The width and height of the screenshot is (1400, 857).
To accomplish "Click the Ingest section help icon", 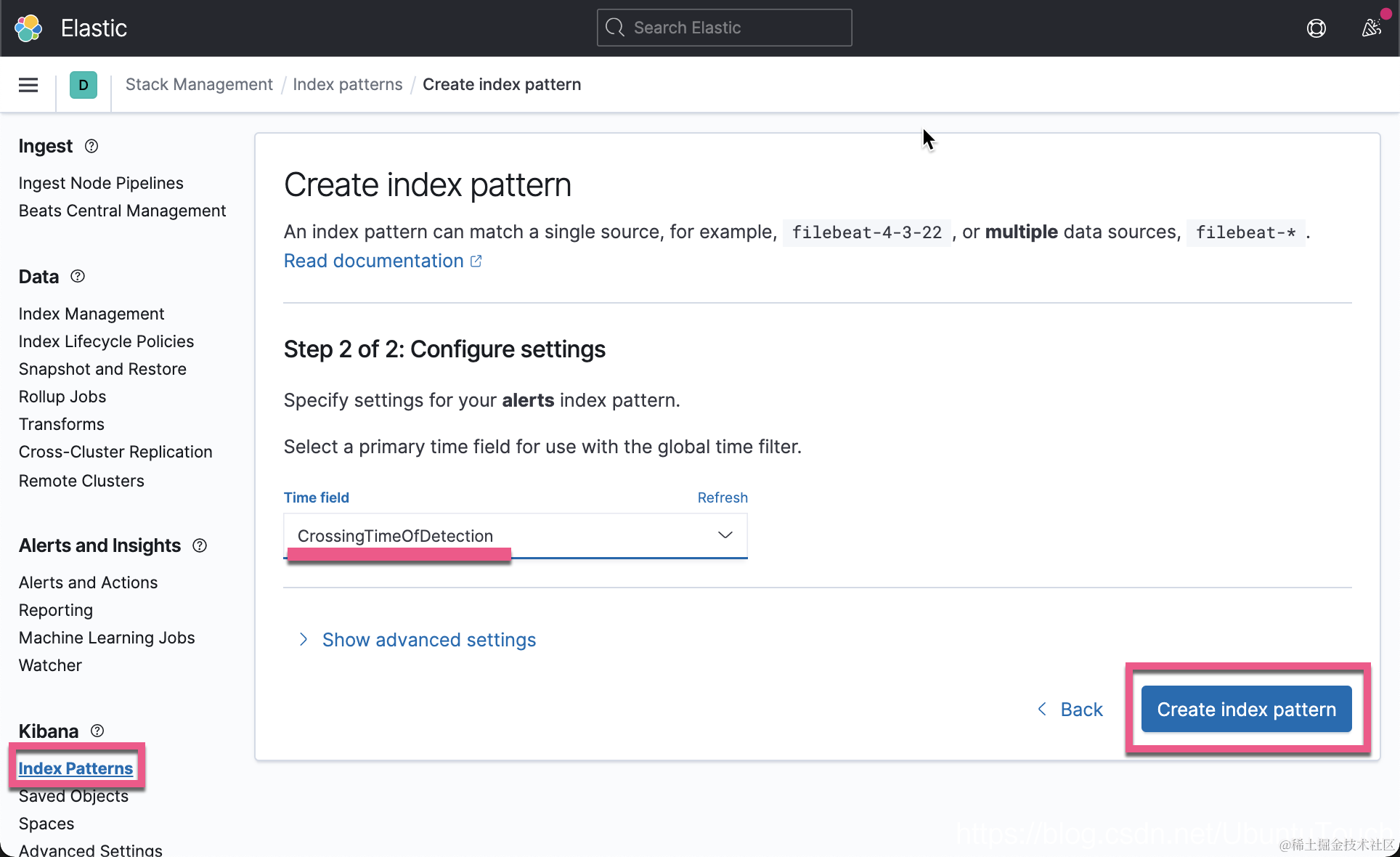I will click(x=91, y=146).
